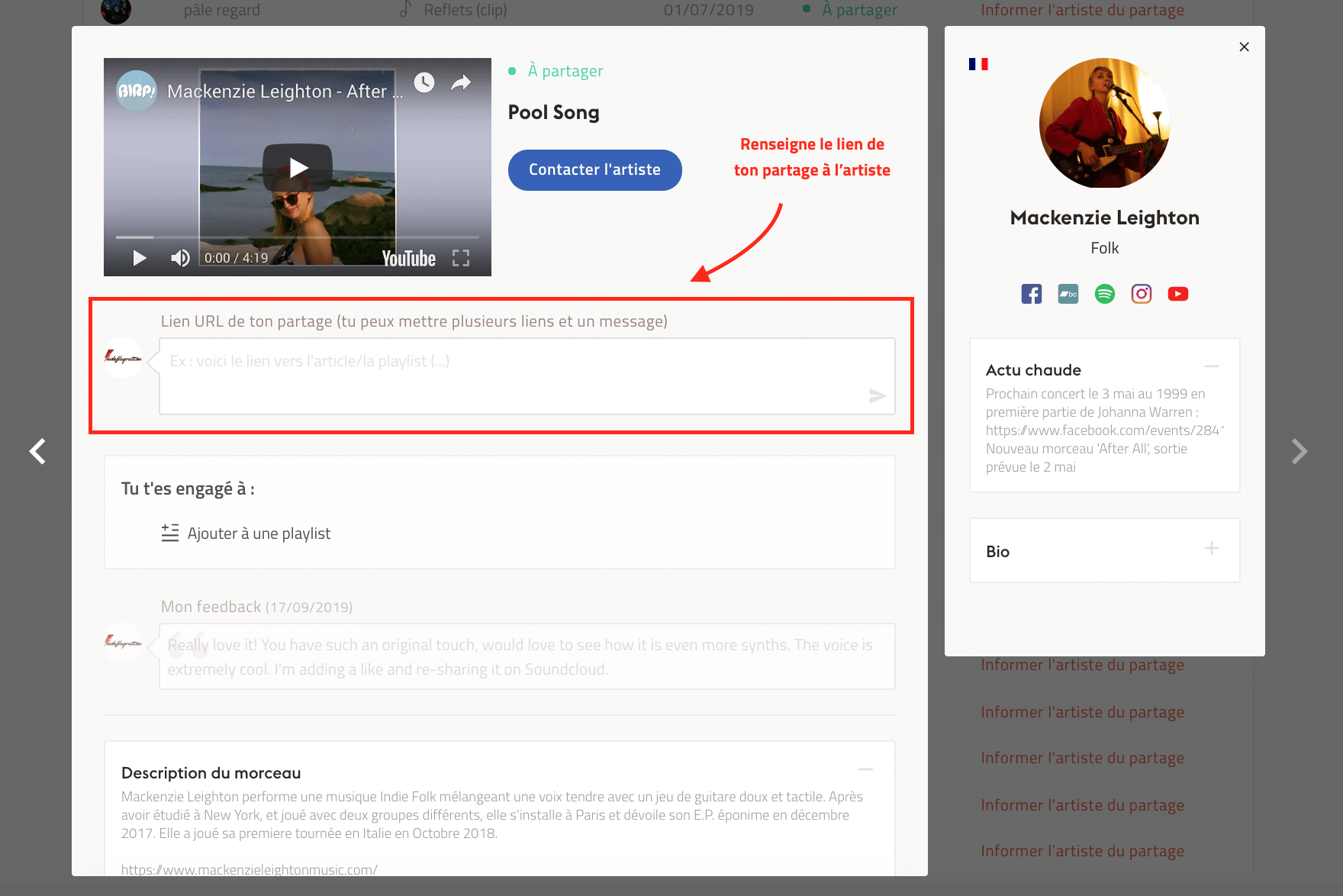Play the YouTube video via center play button
Screen dimensions: 1343x896
298,167
